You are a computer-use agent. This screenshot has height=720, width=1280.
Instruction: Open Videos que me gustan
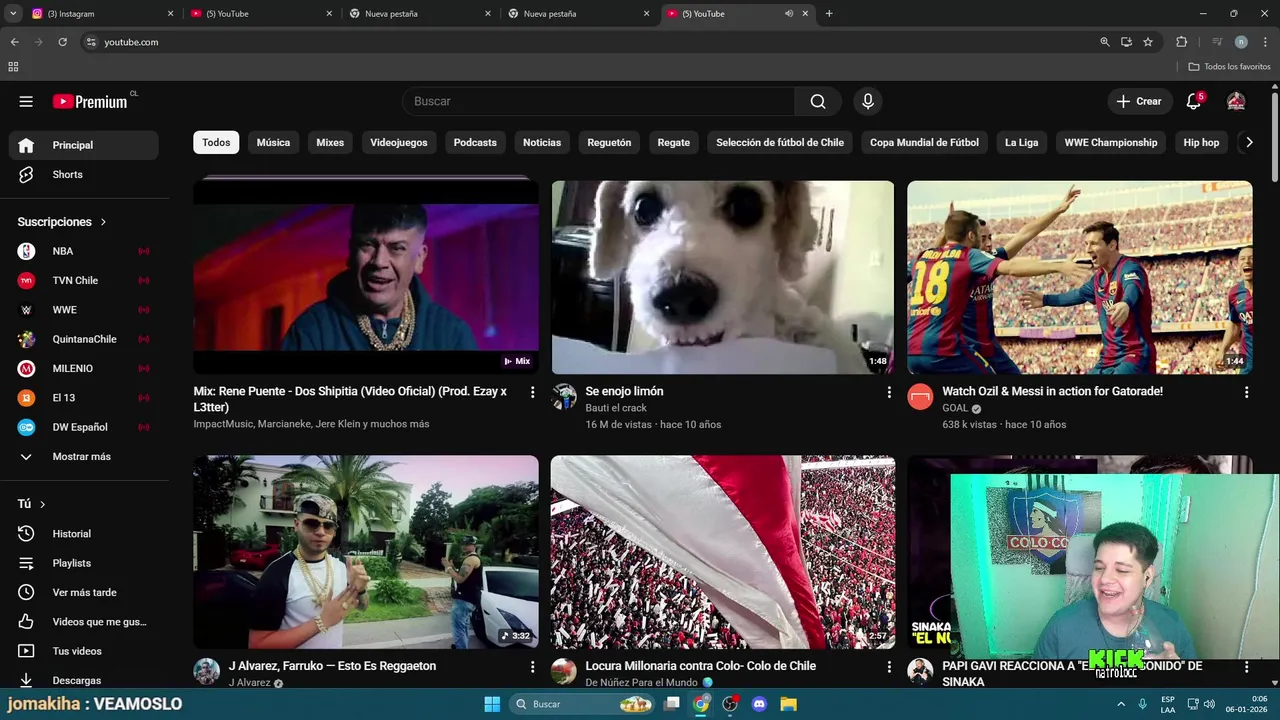pyautogui.click(x=84, y=622)
